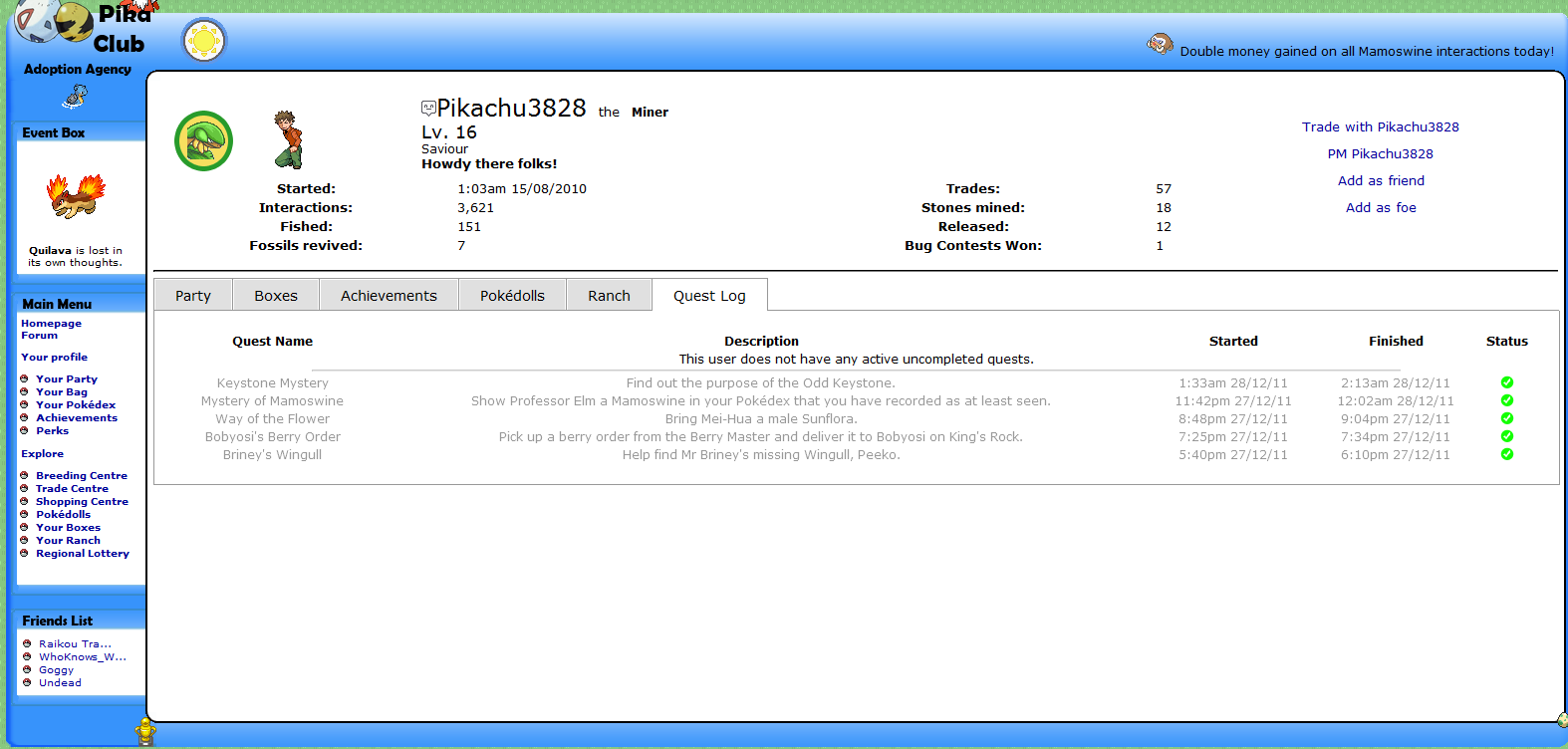Click the green checkmark for Keystone Mystery

coord(1506,382)
